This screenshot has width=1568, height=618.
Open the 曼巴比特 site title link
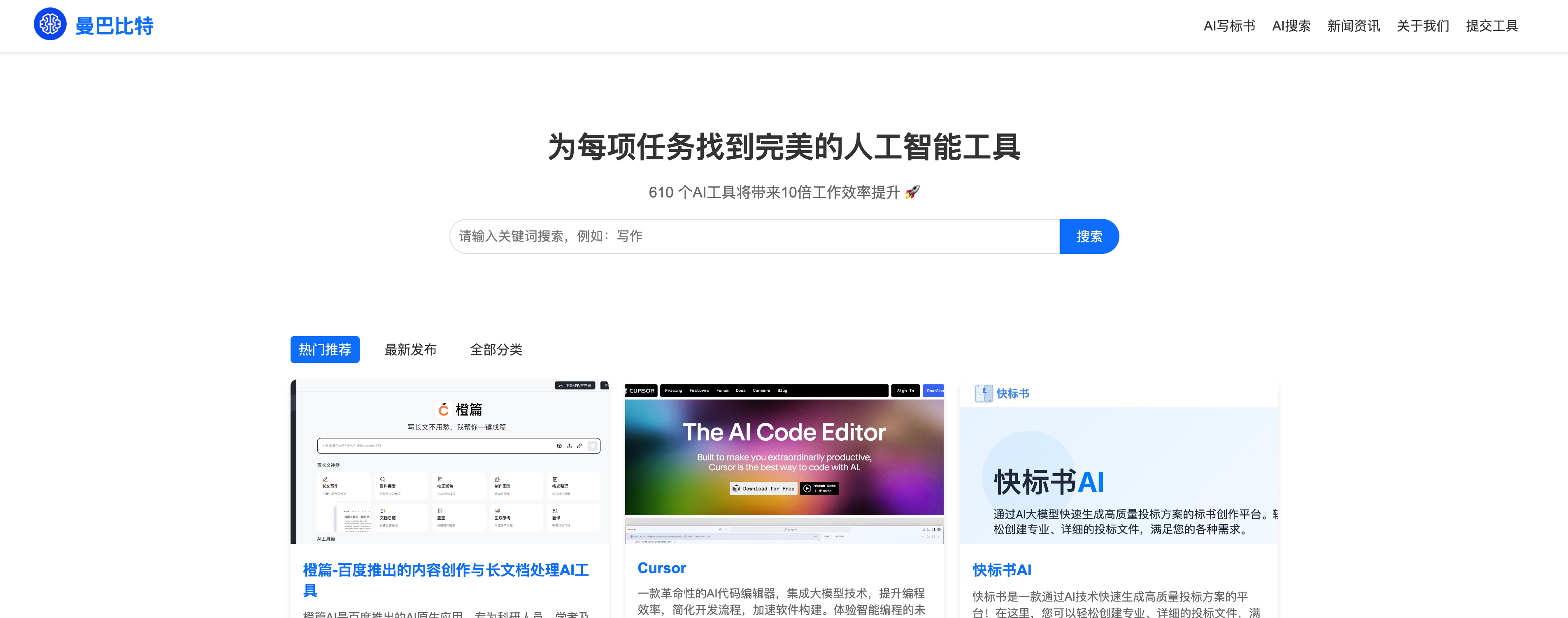pos(114,26)
